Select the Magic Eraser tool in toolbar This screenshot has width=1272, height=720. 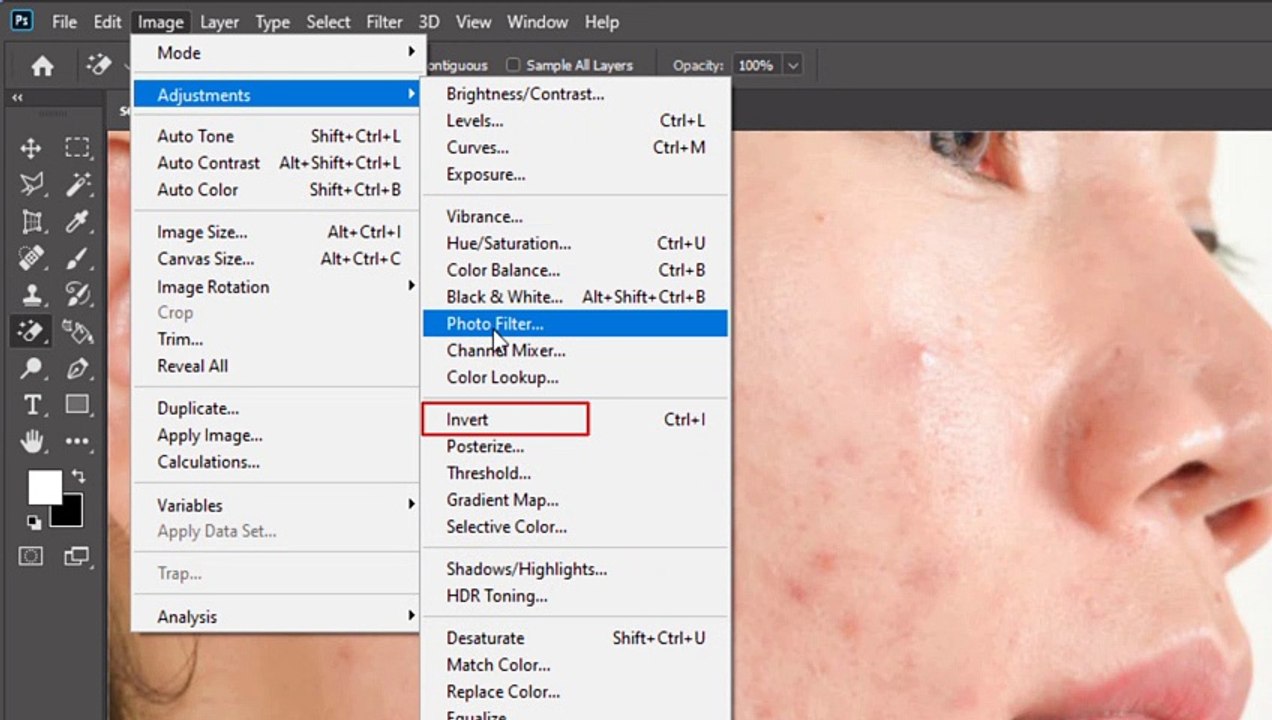(x=31, y=331)
